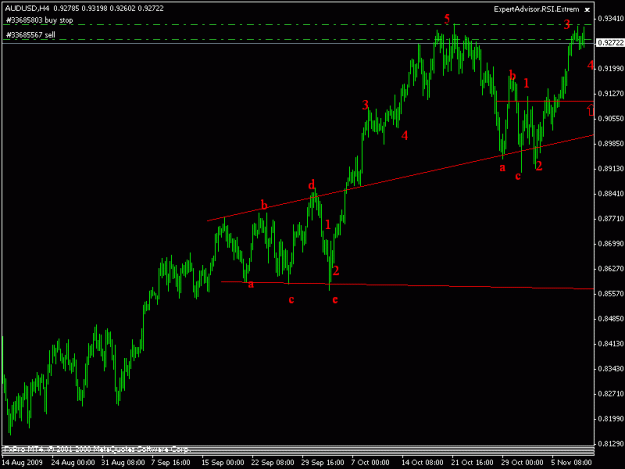Select the #33685567 sell order label
Screen dimensions: 625x469
pyautogui.click(x=30, y=35)
